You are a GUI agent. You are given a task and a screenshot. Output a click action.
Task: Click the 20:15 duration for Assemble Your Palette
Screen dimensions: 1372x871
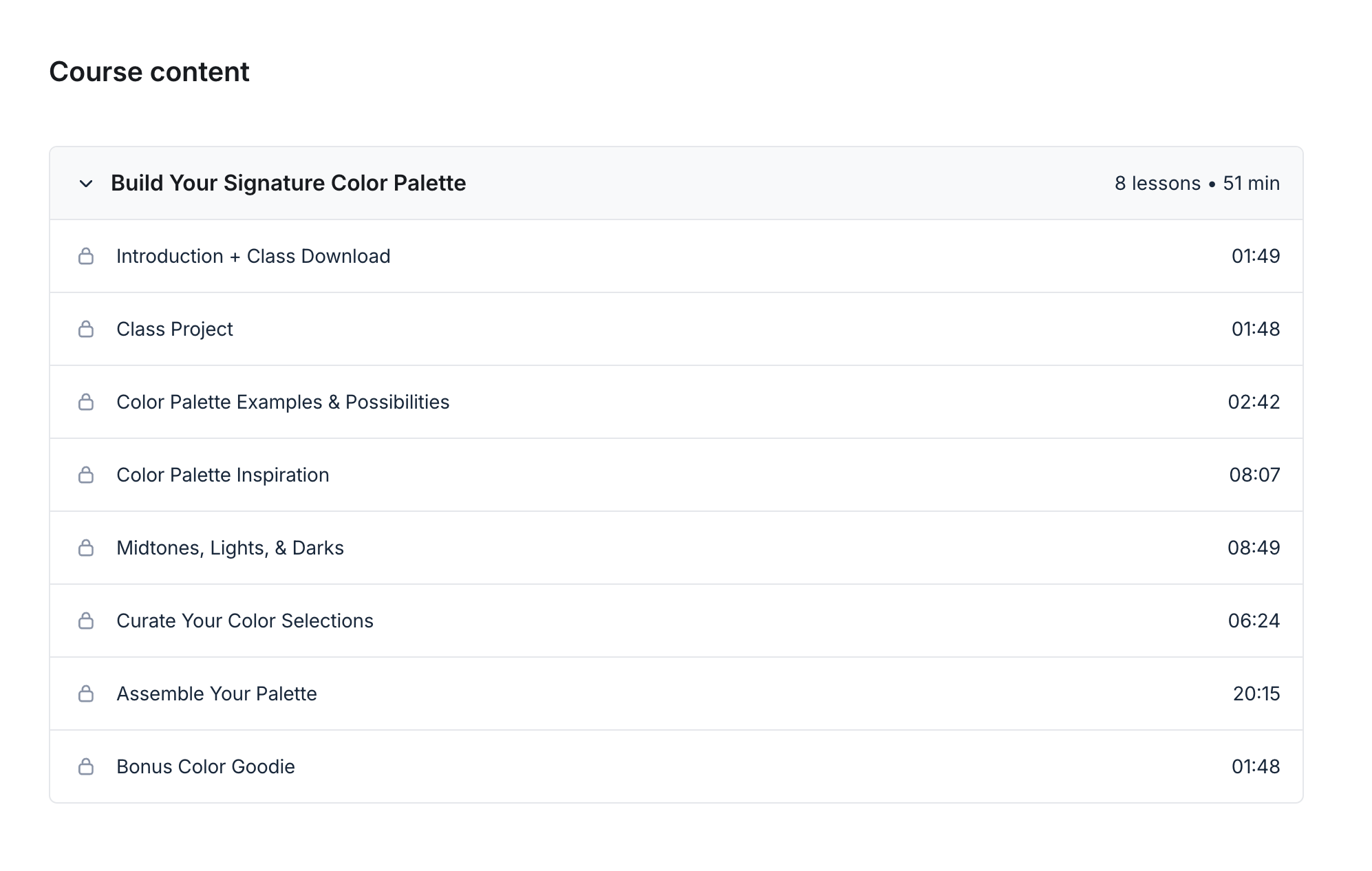[x=1257, y=693]
